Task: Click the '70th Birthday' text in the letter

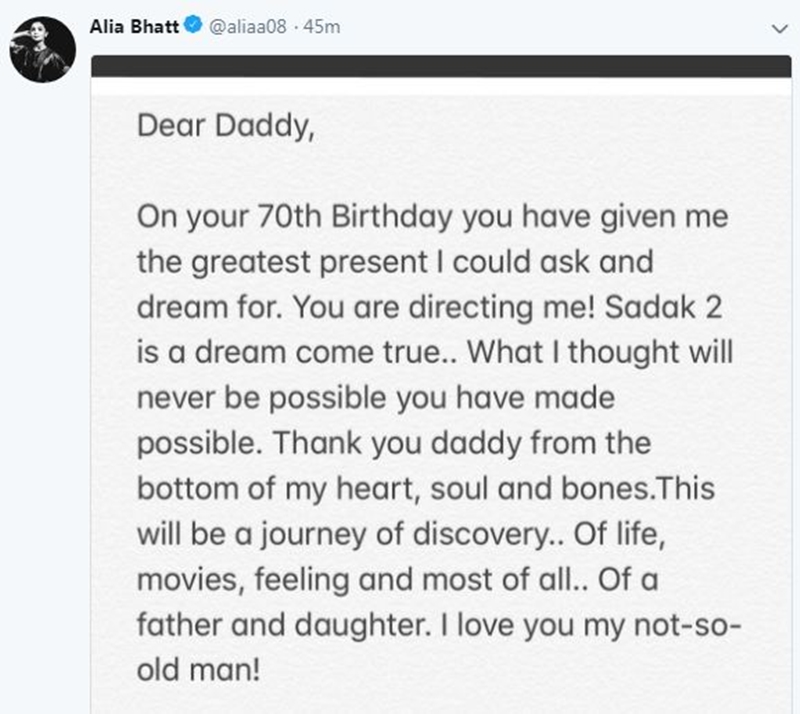Action: (x=355, y=216)
